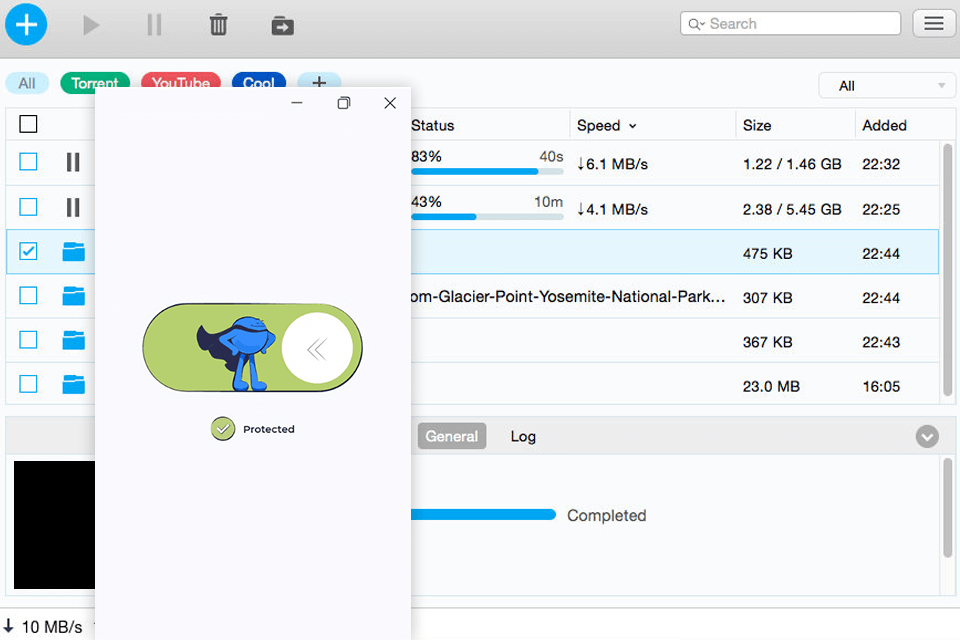Viewport: 960px width, 640px height.
Task: Open the All status filter dropdown
Action: click(887, 86)
